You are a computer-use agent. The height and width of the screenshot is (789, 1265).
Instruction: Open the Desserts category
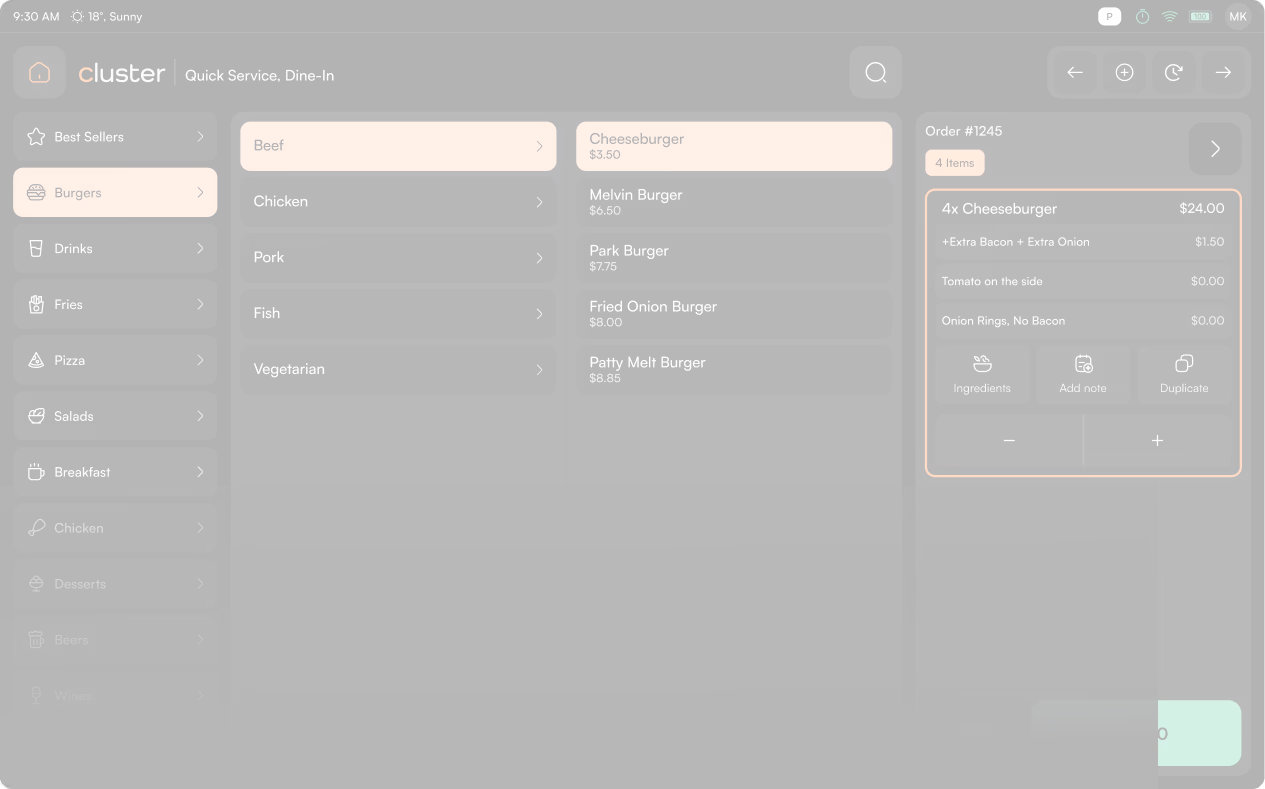coord(115,584)
